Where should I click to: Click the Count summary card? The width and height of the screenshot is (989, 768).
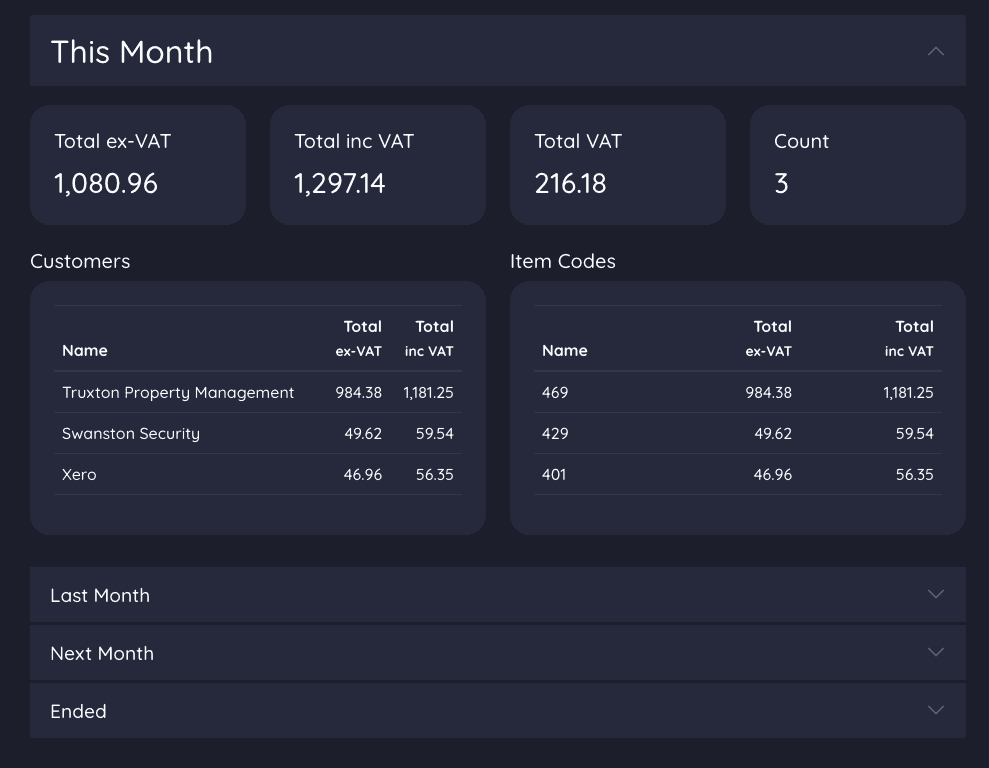pos(857,165)
